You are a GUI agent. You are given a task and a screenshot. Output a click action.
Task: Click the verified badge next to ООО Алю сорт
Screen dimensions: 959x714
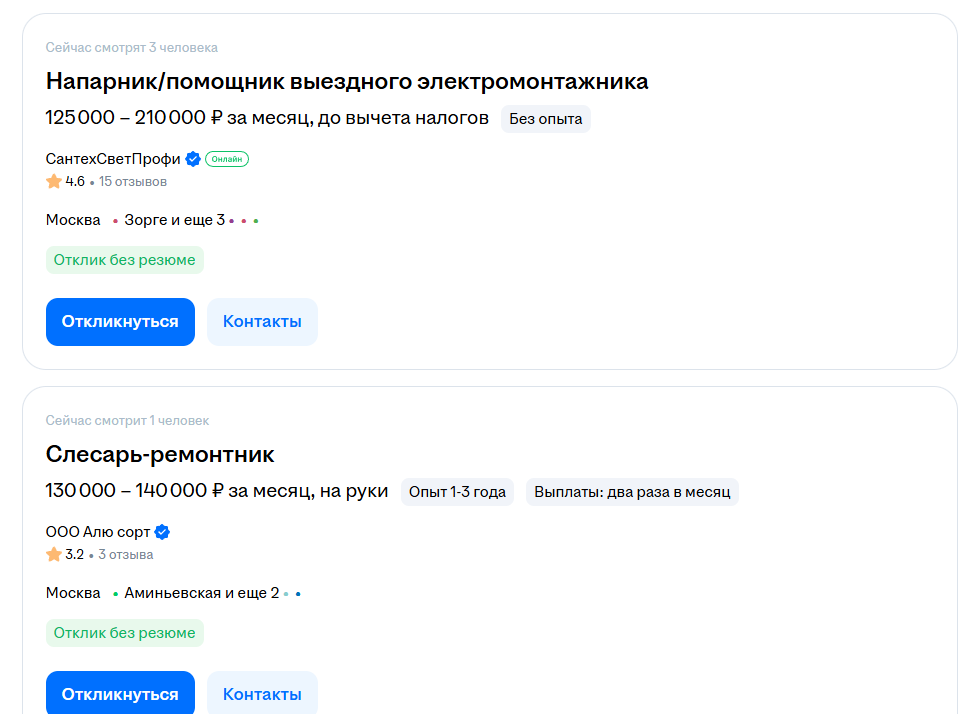pos(162,532)
